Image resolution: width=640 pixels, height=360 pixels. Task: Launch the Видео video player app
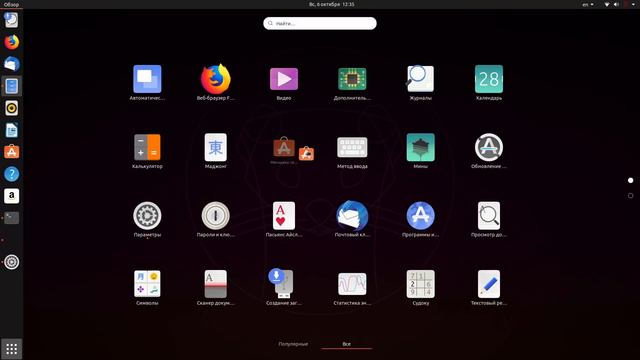click(x=284, y=79)
